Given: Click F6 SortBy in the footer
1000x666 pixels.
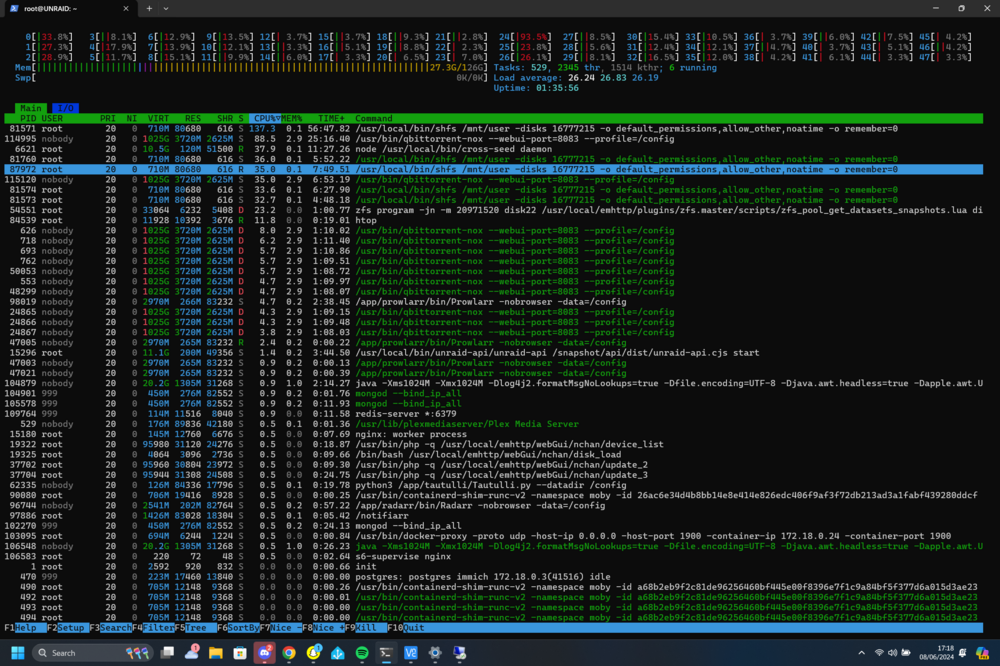Looking at the screenshot, I should 238,628.
